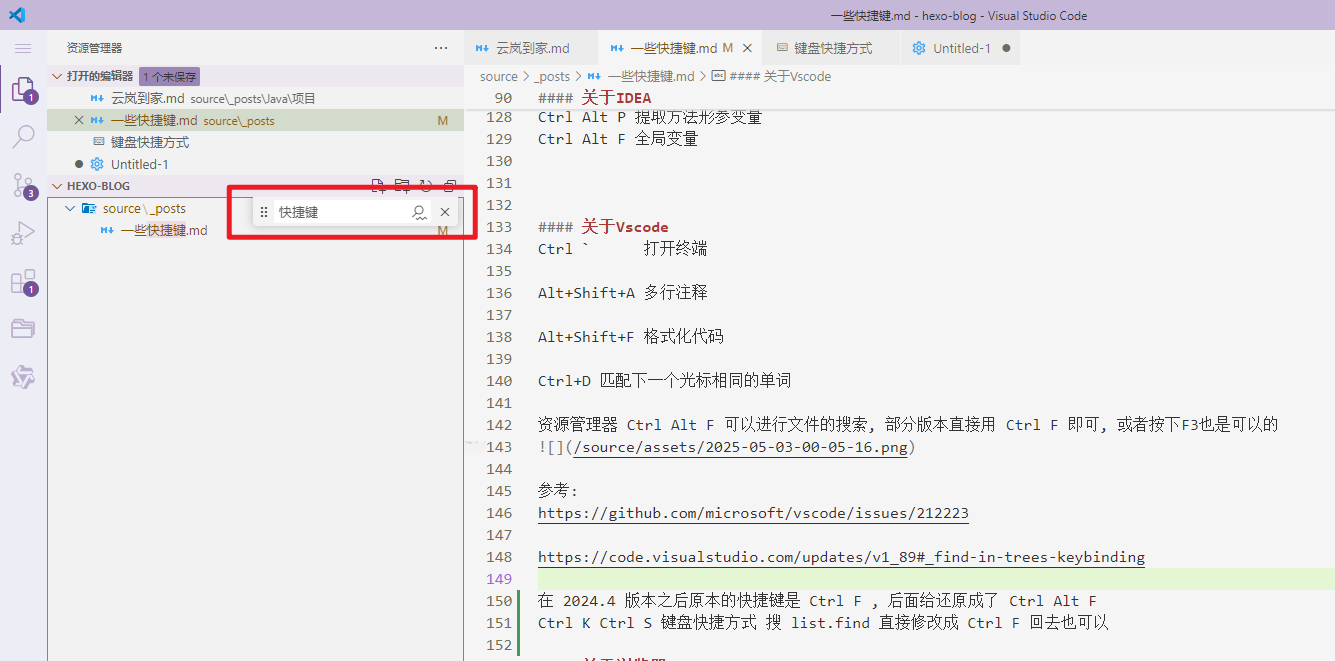Image resolution: width=1335 pixels, height=661 pixels.
Task: Click the find input containing 快捷键
Action: [x=341, y=212]
